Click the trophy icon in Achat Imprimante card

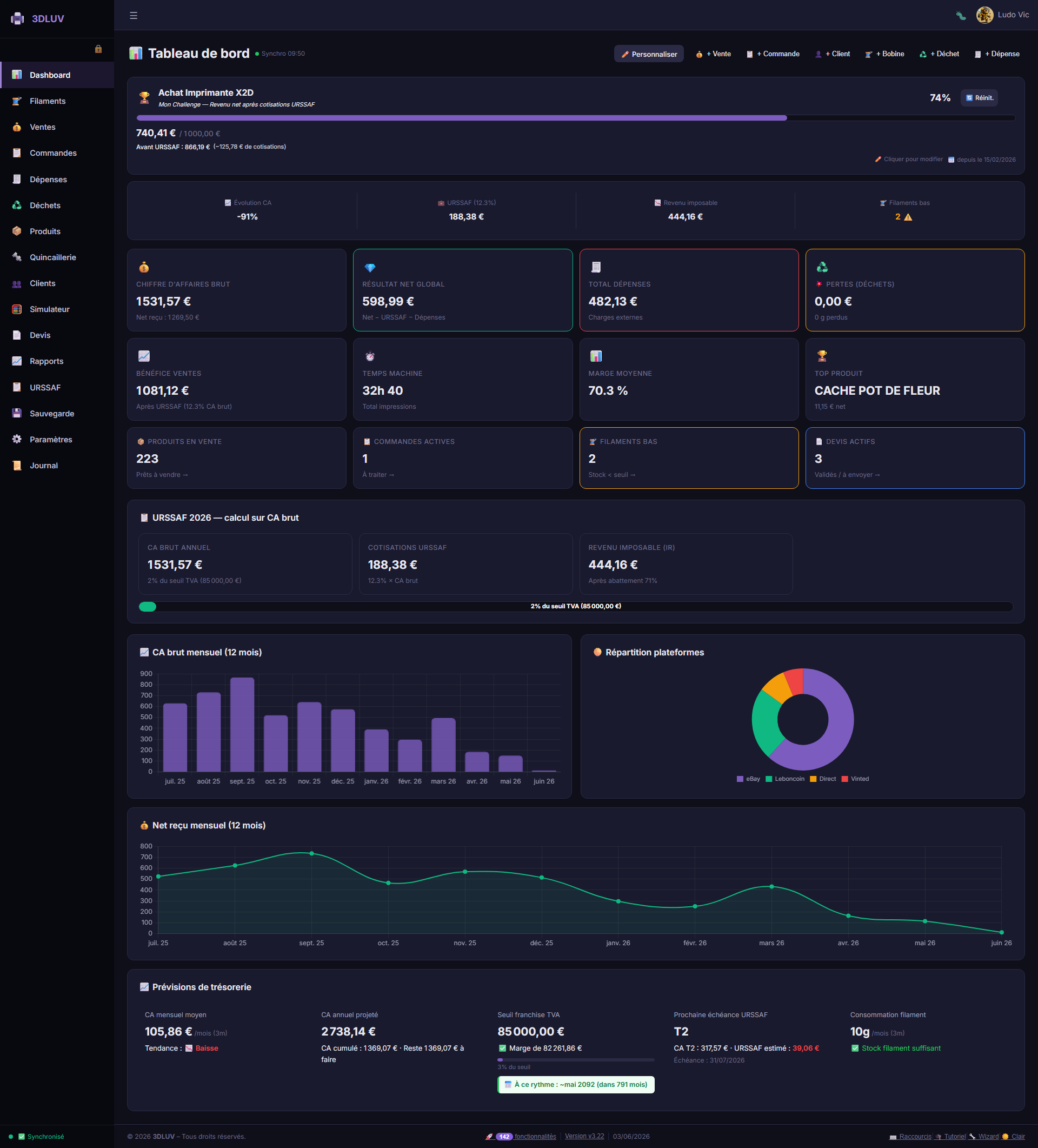[x=145, y=98]
